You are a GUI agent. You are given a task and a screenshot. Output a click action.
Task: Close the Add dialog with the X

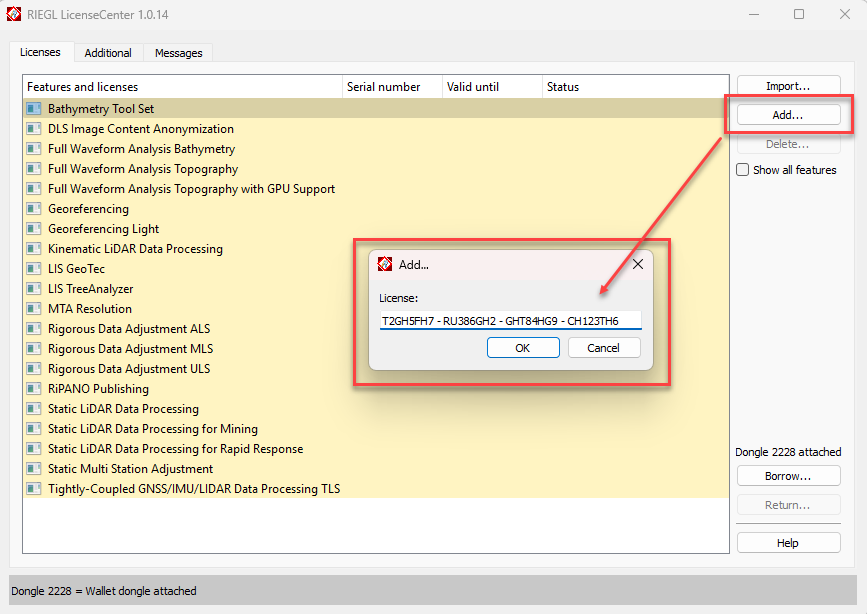(x=638, y=265)
